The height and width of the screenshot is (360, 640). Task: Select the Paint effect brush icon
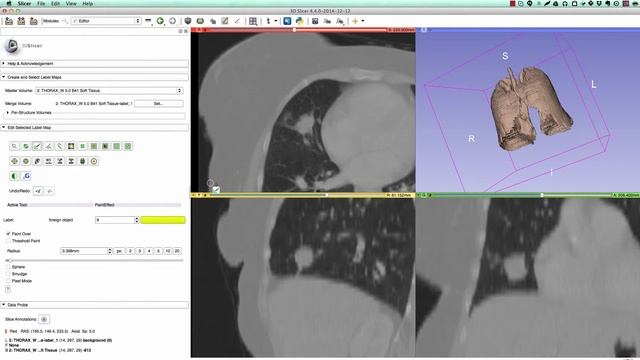pyautogui.click(x=37, y=146)
